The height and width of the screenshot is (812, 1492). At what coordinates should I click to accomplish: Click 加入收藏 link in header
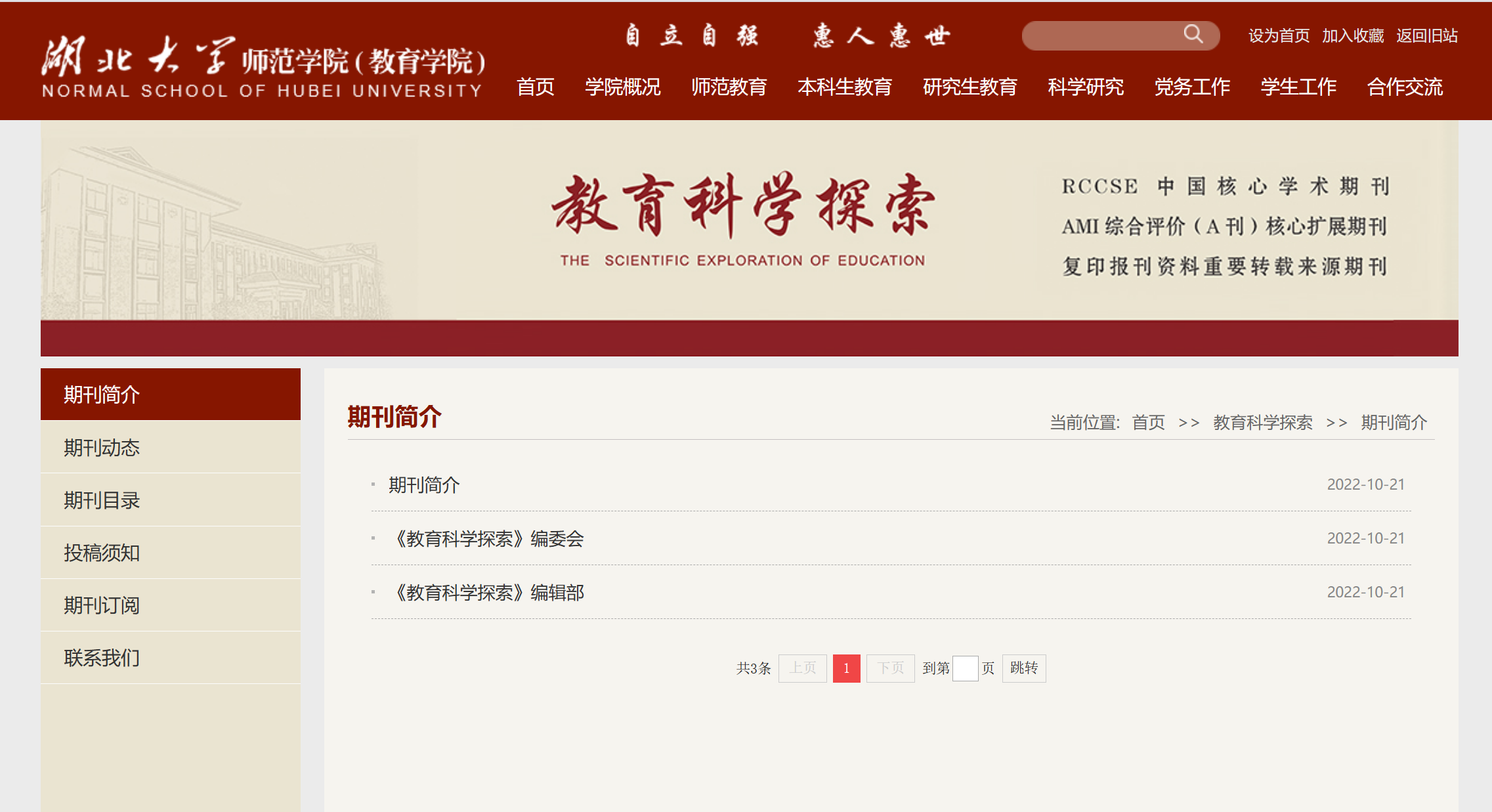(1353, 35)
